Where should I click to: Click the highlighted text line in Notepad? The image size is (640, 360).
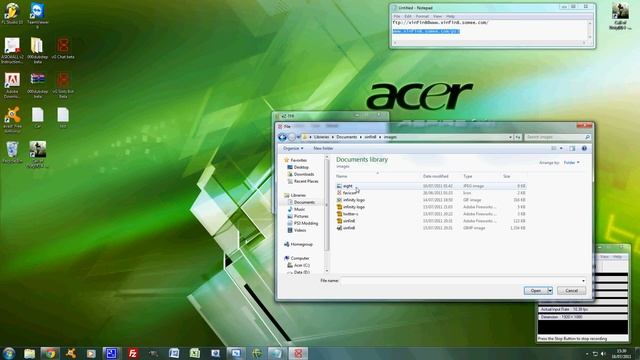[426, 31]
